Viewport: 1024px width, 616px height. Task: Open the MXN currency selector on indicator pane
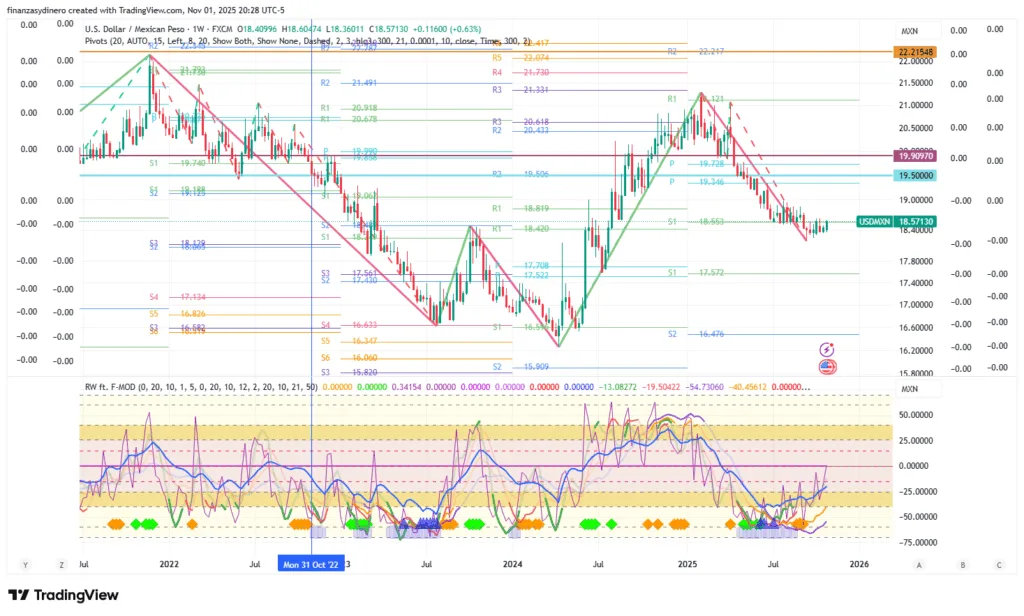909,388
